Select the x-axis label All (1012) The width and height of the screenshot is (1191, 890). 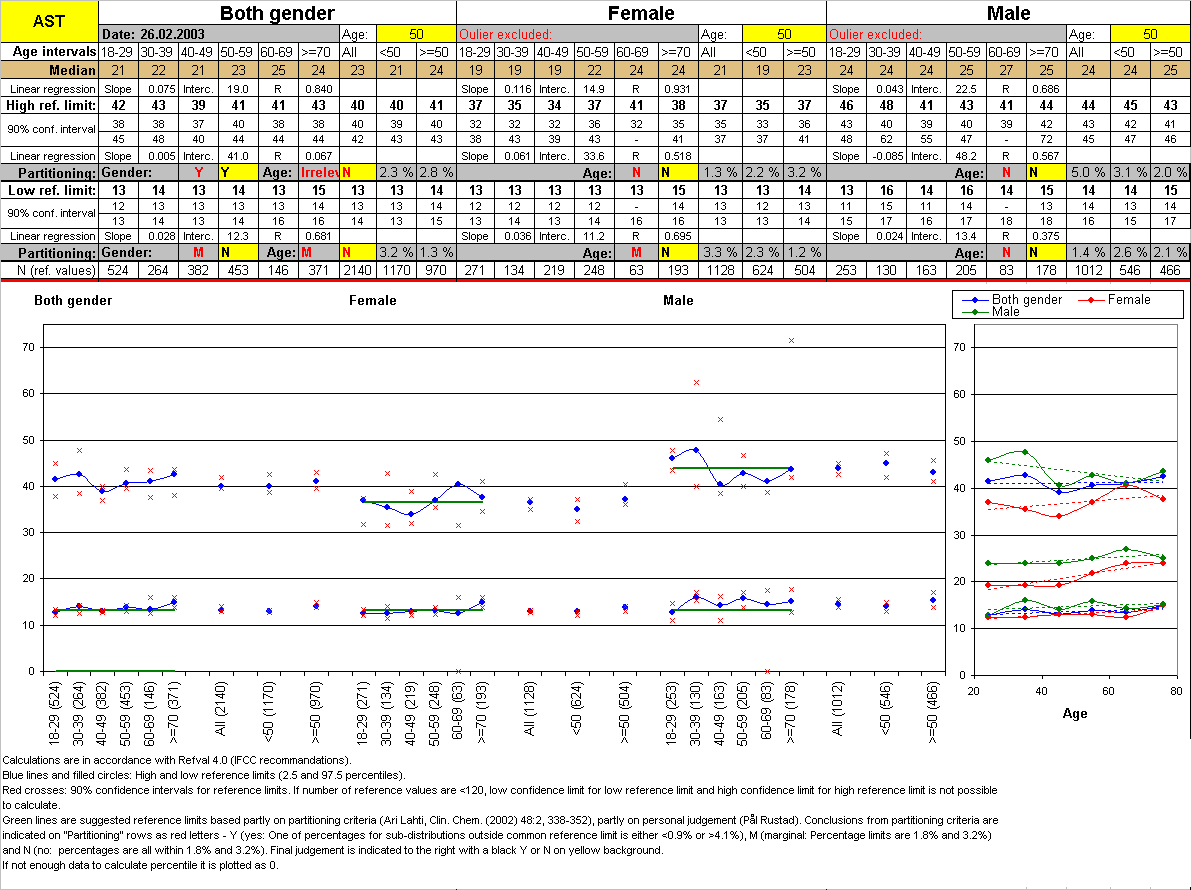[x=838, y=709]
